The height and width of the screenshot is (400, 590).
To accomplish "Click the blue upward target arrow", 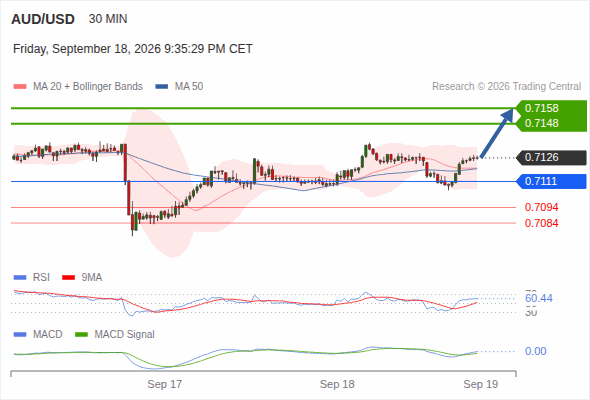I will click(x=497, y=132).
